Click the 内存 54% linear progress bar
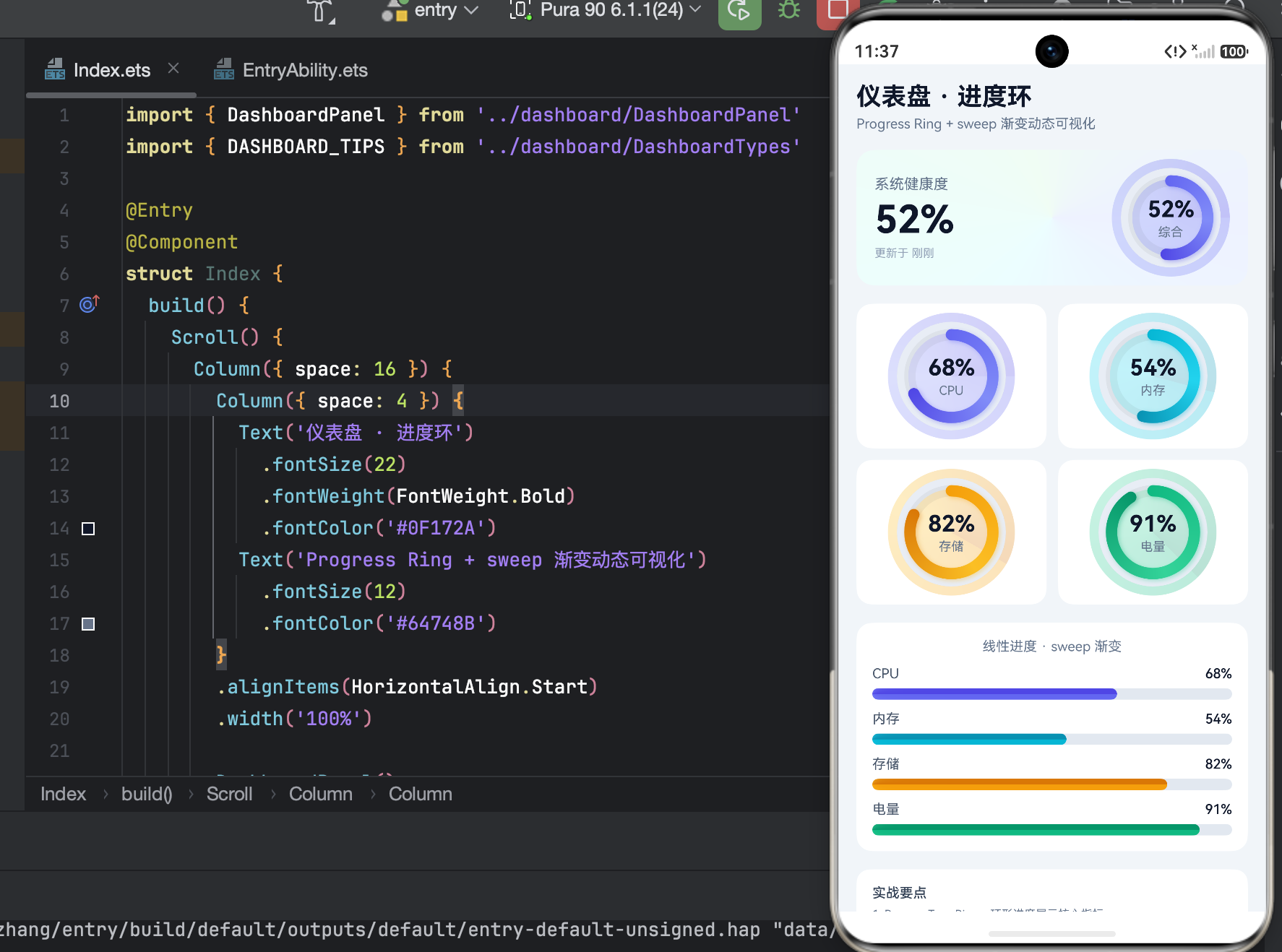This screenshot has height=952, width=1282. point(1051,739)
